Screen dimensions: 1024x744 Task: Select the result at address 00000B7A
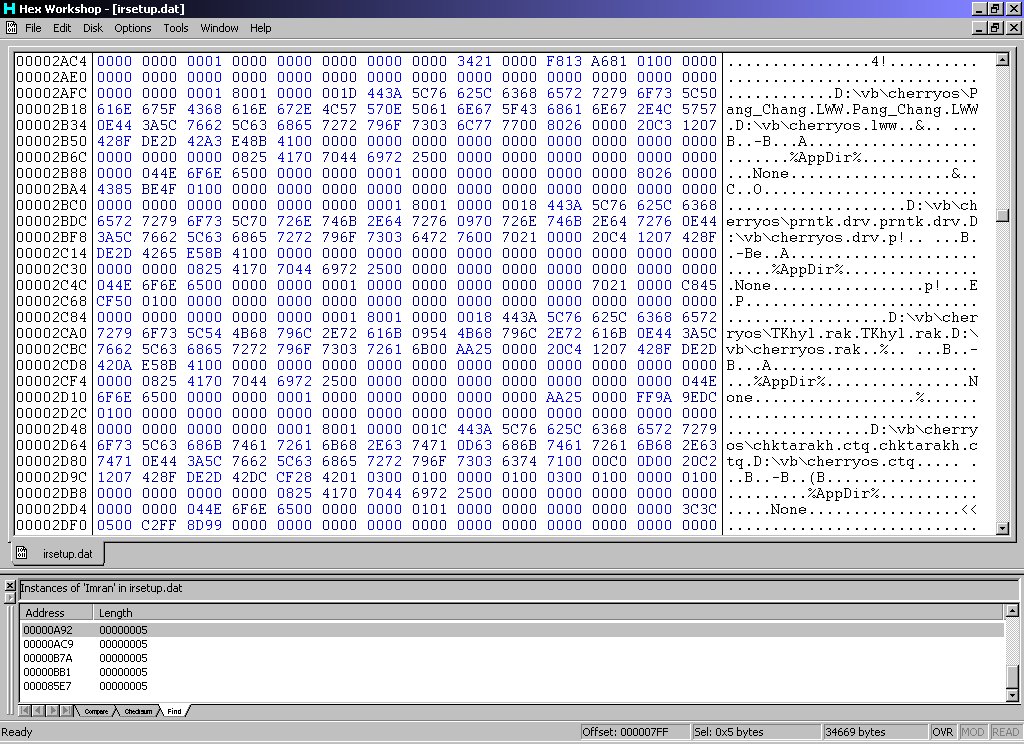512,658
